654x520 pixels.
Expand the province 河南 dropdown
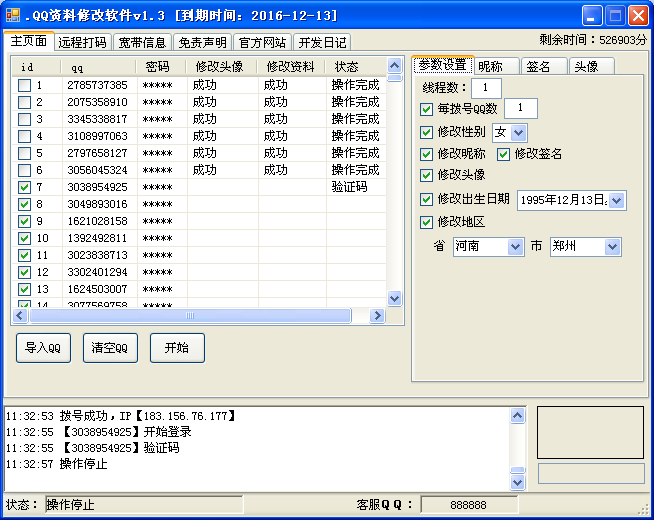tap(515, 246)
